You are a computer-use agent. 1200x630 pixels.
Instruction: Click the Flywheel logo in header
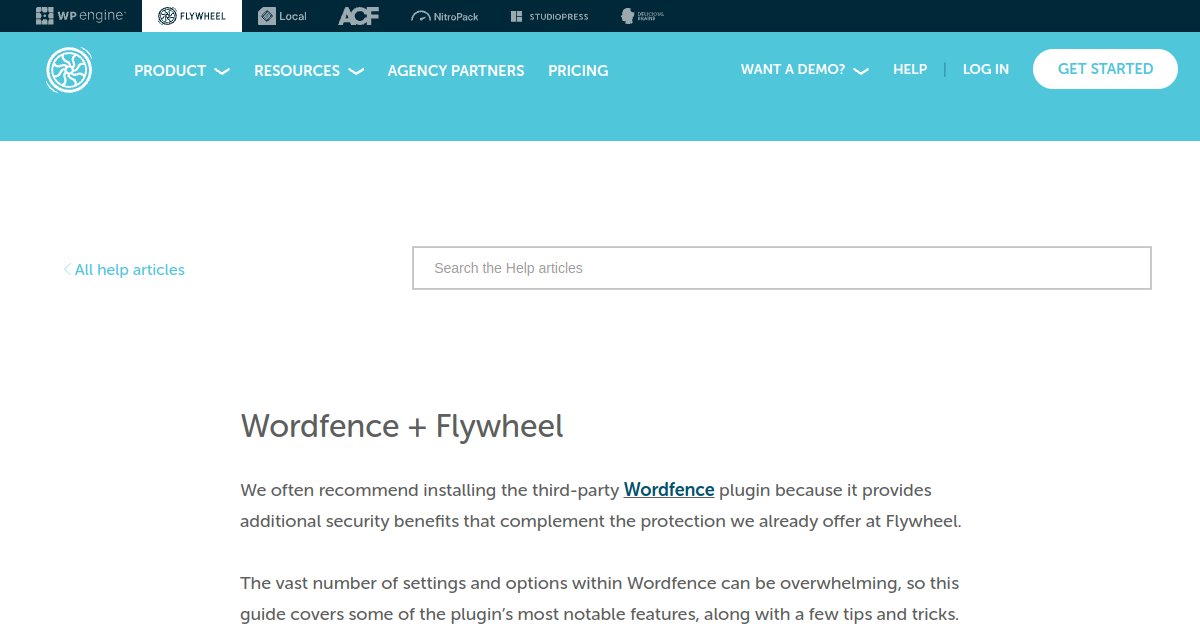[x=69, y=70]
